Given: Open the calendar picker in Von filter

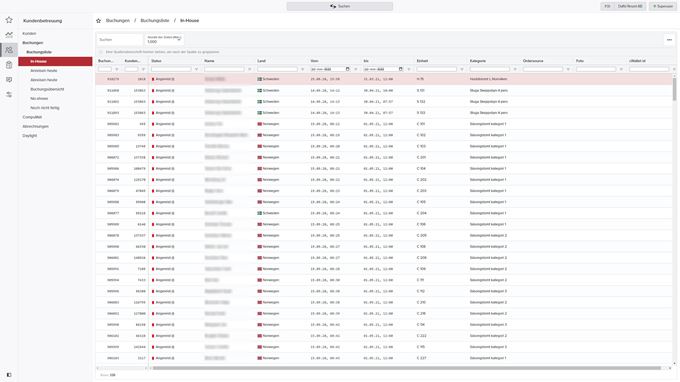Looking at the screenshot, I should [347, 69].
